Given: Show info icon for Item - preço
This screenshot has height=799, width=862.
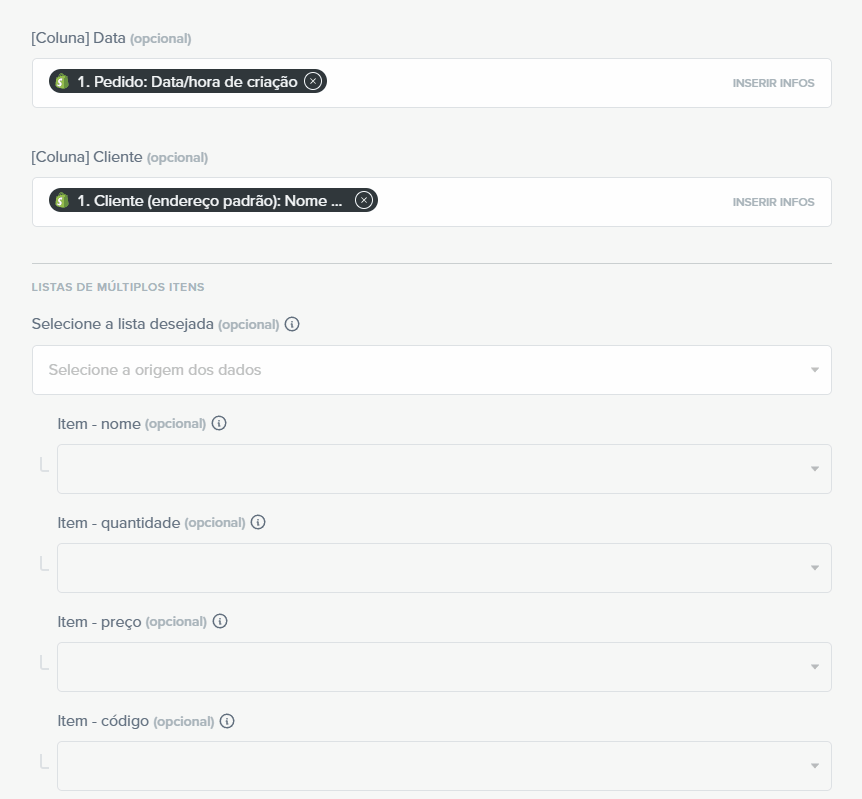Looking at the screenshot, I should click(x=220, y=621).
